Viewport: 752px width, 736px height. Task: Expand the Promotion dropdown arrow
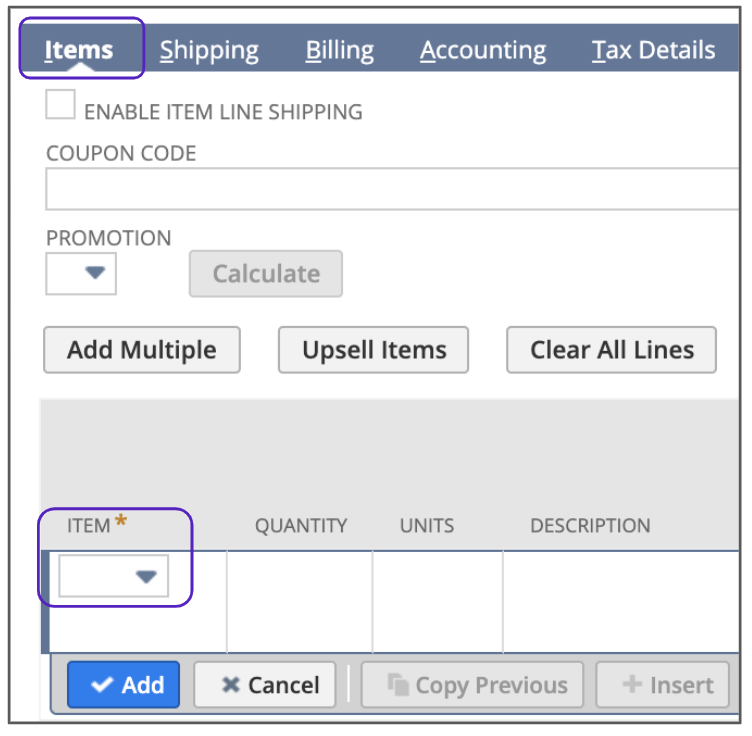coord(95,273)
